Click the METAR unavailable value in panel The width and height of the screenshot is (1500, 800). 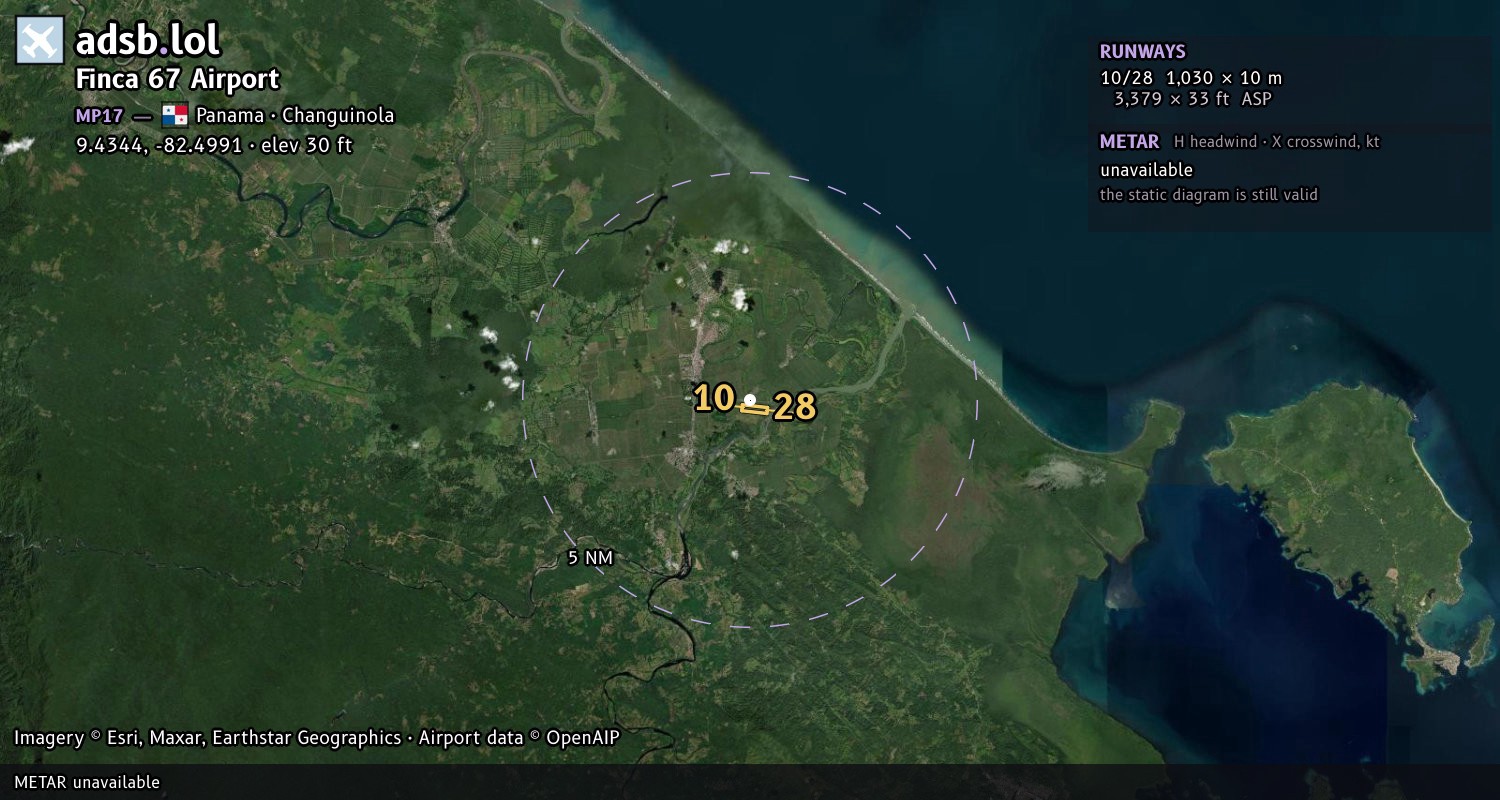(1146, 170)
